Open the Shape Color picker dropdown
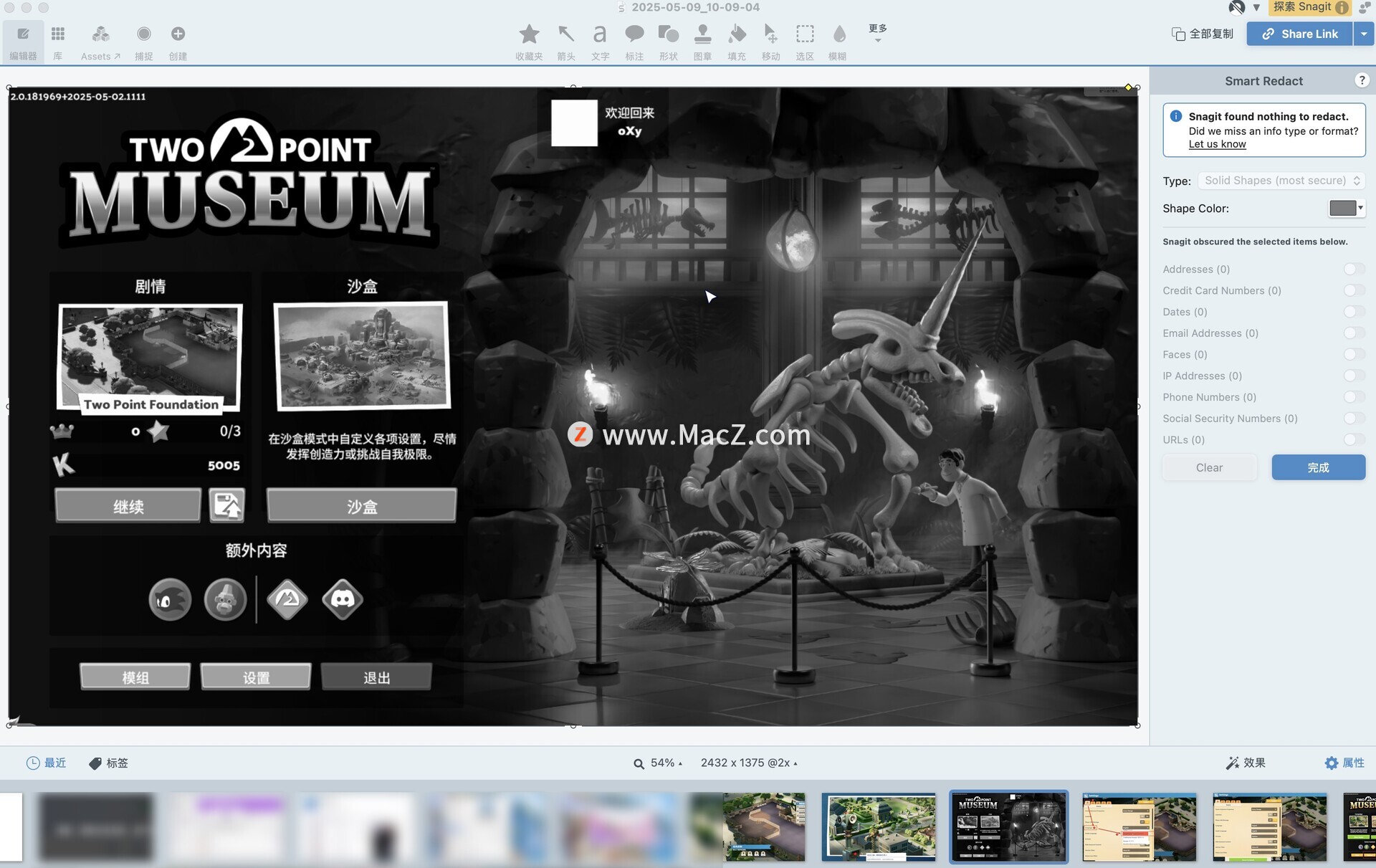1376x868 pixels. pos(1347,208)
